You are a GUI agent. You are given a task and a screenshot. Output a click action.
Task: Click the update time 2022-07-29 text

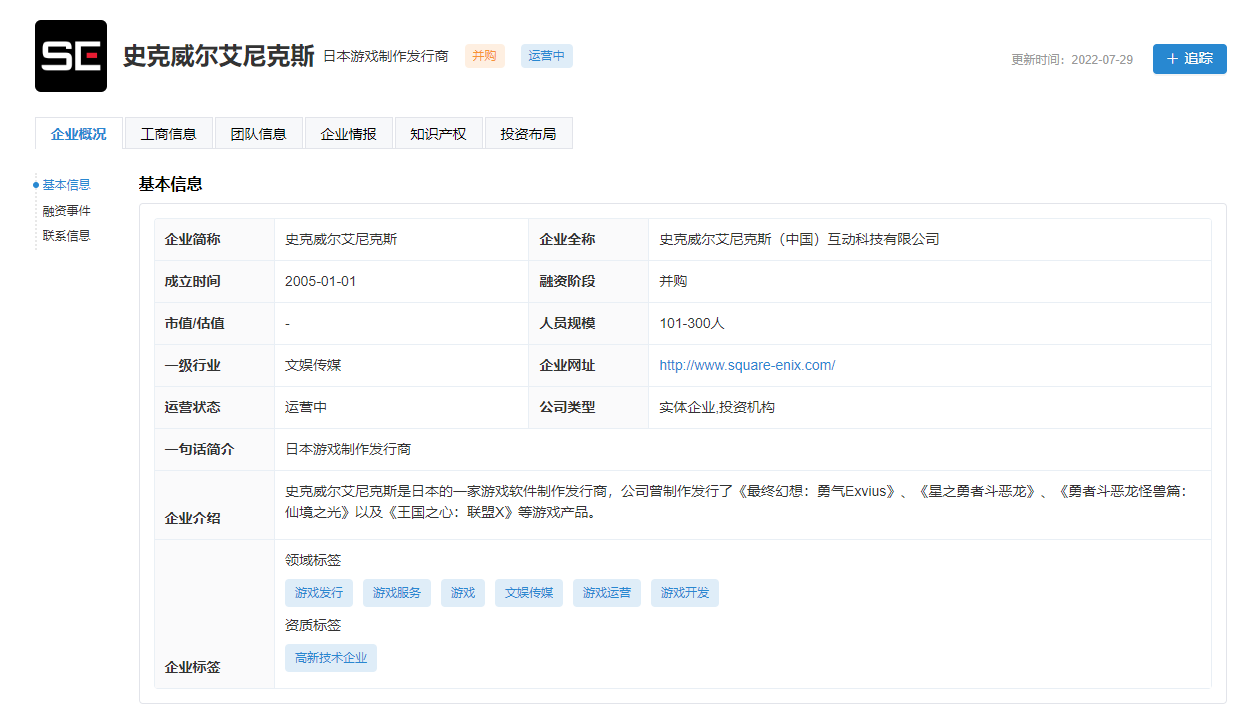(1072, 59)
